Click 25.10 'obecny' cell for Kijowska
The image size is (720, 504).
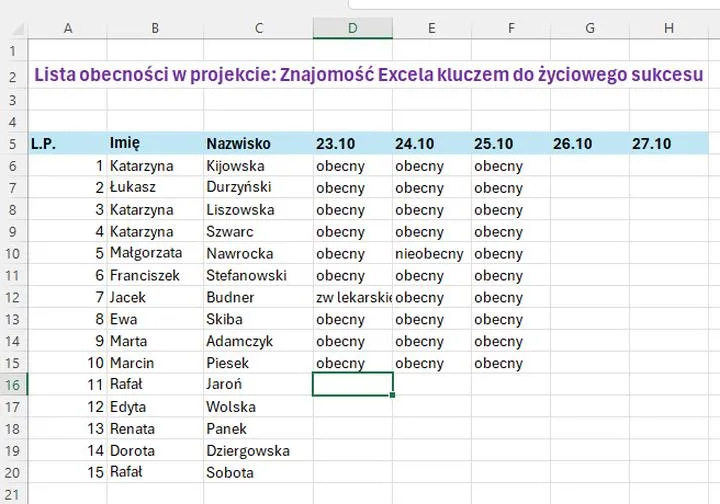click(511, 166)
